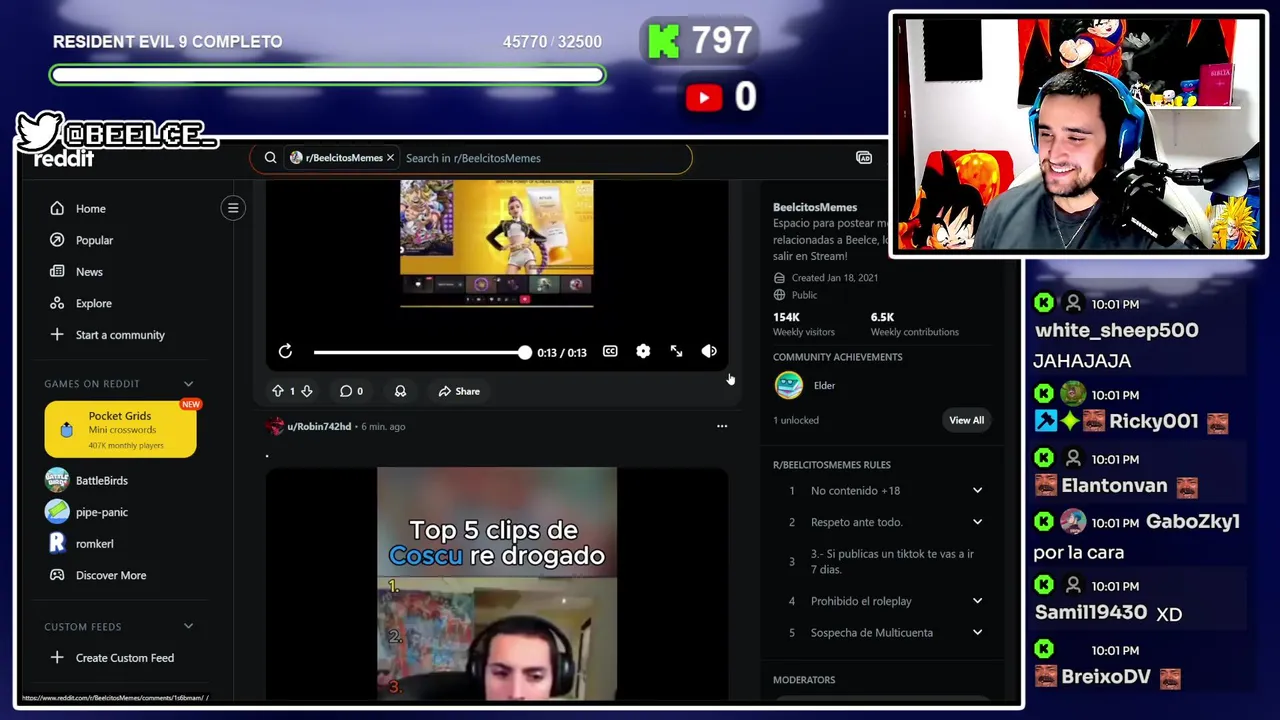Viewport: 1280px width, 720px height.
Task: Click white_sheep500 chat username
Action: (x=1116, y=330)
